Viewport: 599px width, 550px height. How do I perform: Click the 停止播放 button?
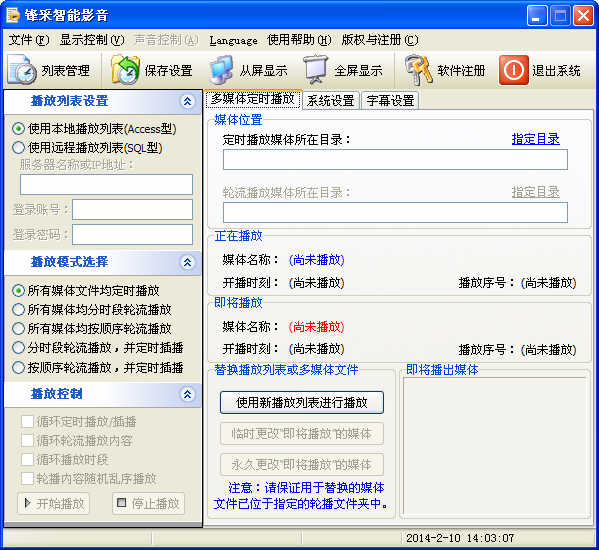[x=148, y=503]
